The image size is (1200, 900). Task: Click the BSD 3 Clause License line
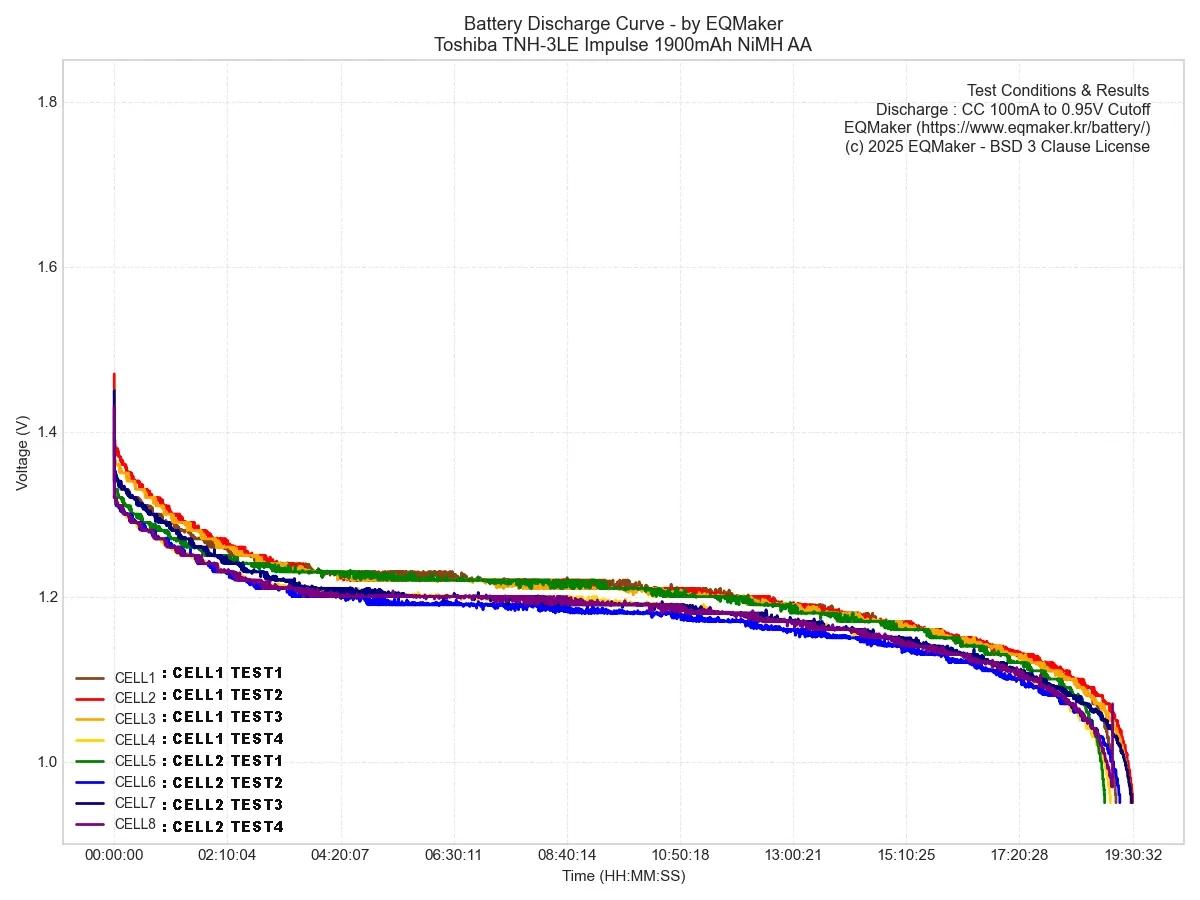pos(997,147)
